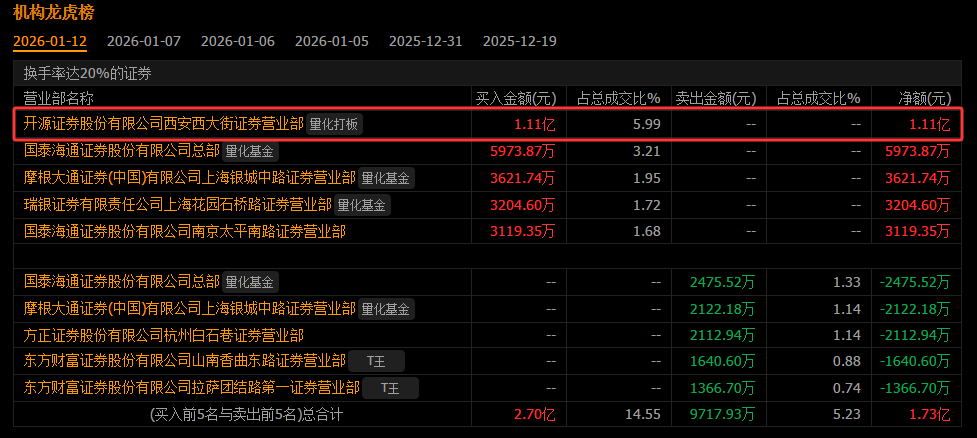Click the 净额(元) column header
977x438 pixels.
924,98
